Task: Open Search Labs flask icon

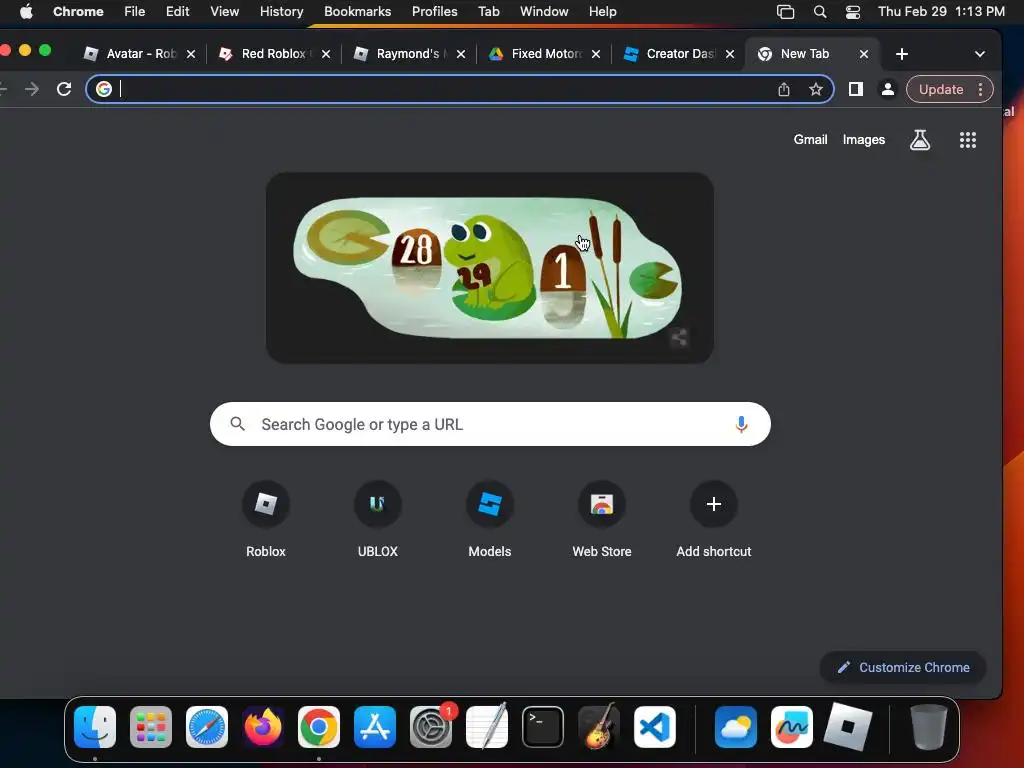Action: [920, 140]
